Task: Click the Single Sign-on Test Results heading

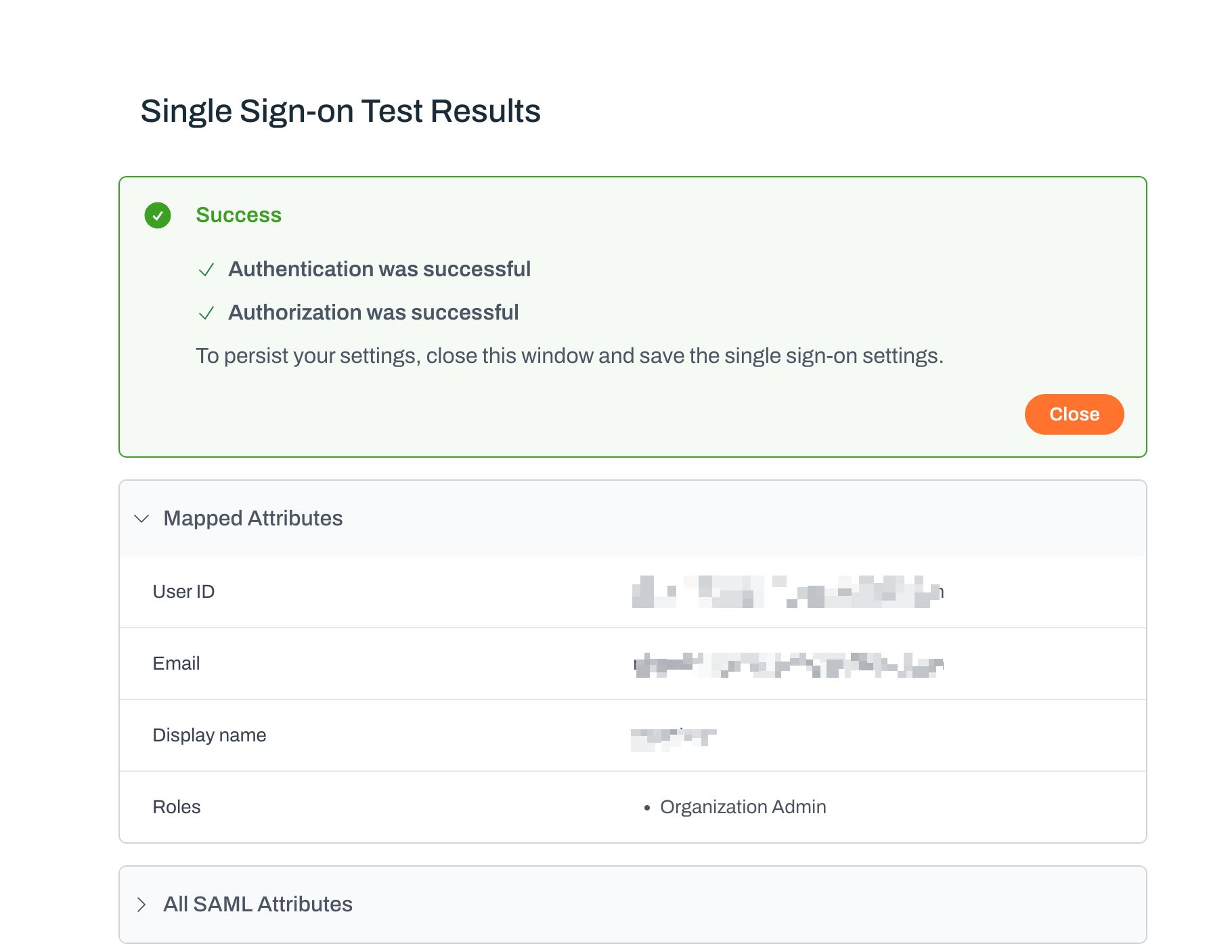Action: tap(340, 111)
